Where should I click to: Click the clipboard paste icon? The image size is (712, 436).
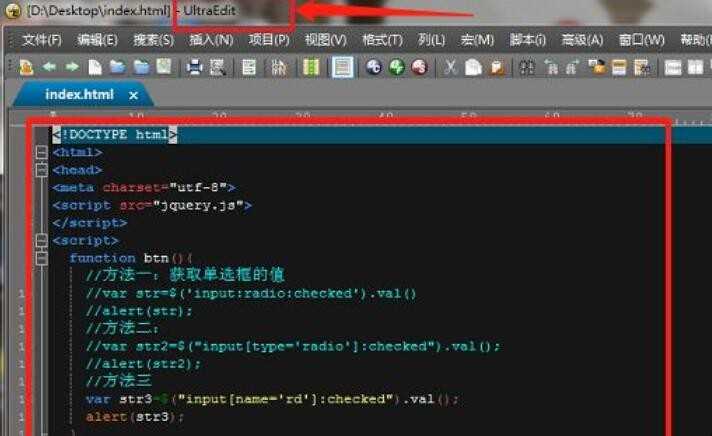498,67
